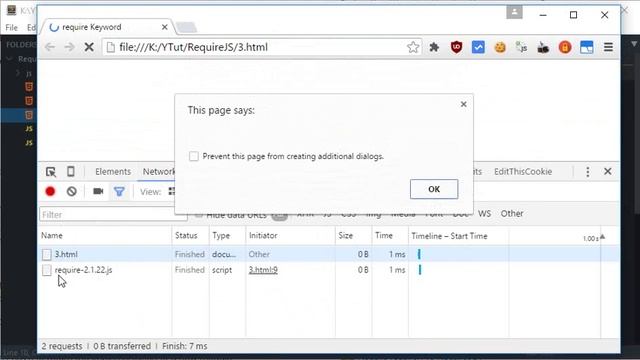The height and width of the screenshot is (360, 640).
Task: Toggle capture screenshots camera icon
Action: pyautogui.click(x=98, y=191)
